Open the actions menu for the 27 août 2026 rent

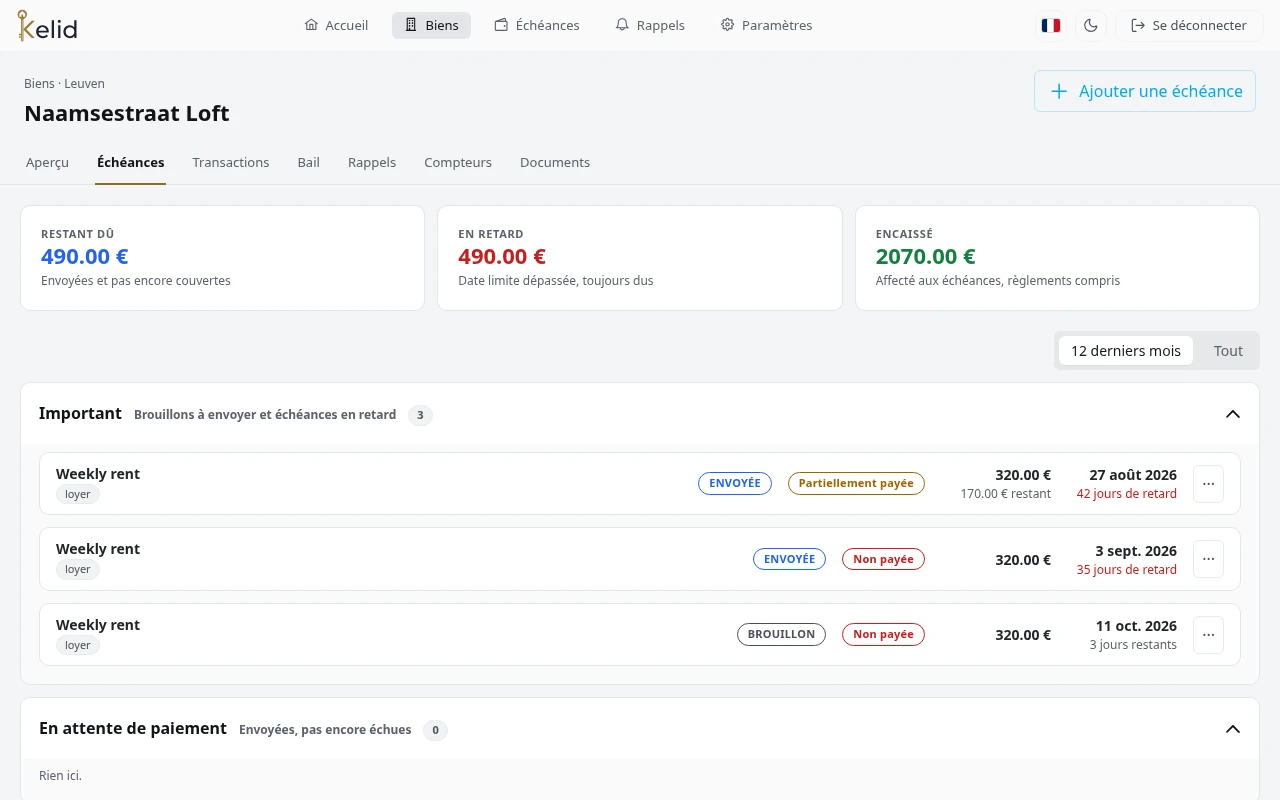[x=1208, y=484]
